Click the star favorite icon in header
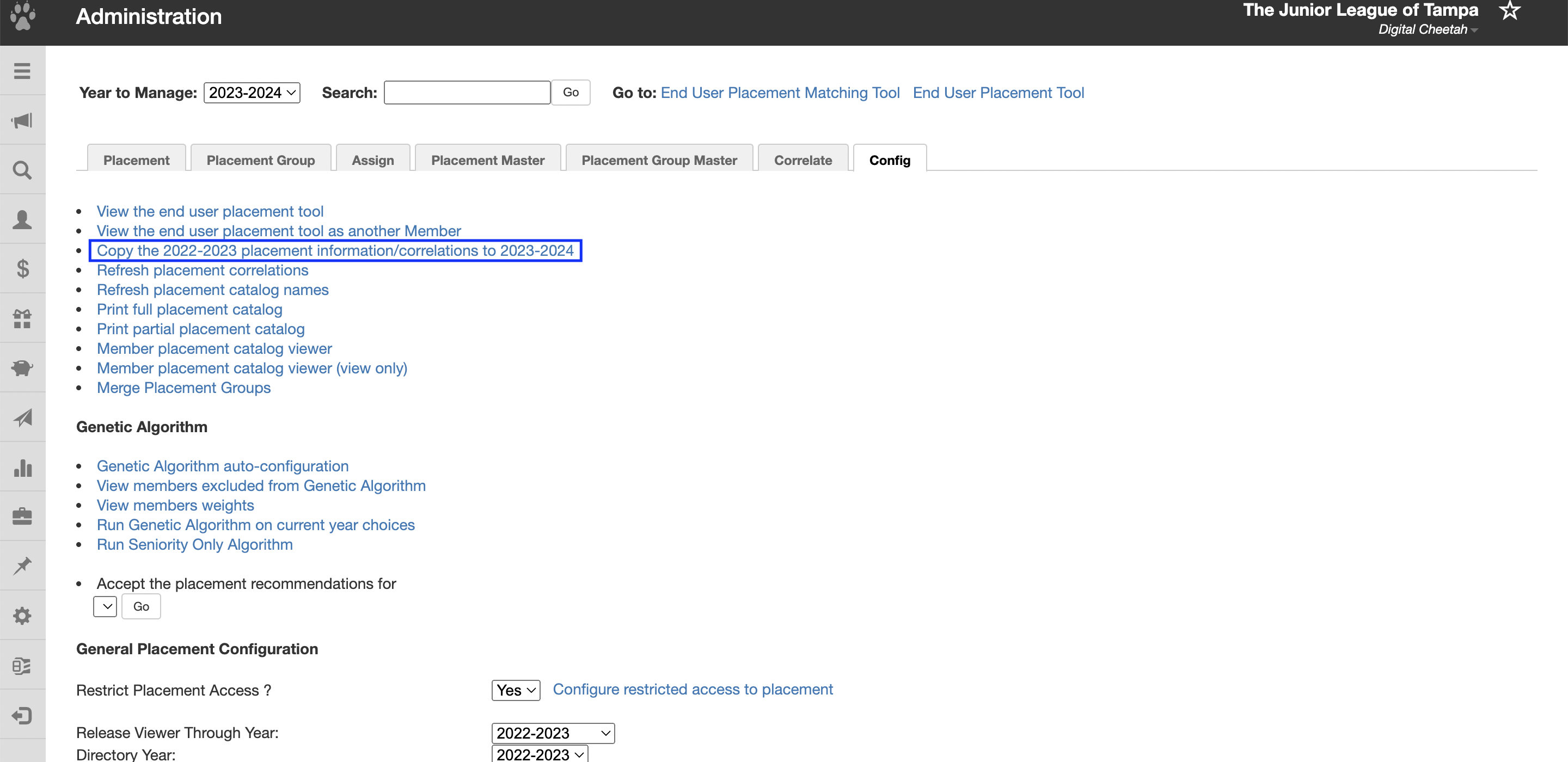The image size is (1568, 762). pyautogui.click(x=1510, y=11)
